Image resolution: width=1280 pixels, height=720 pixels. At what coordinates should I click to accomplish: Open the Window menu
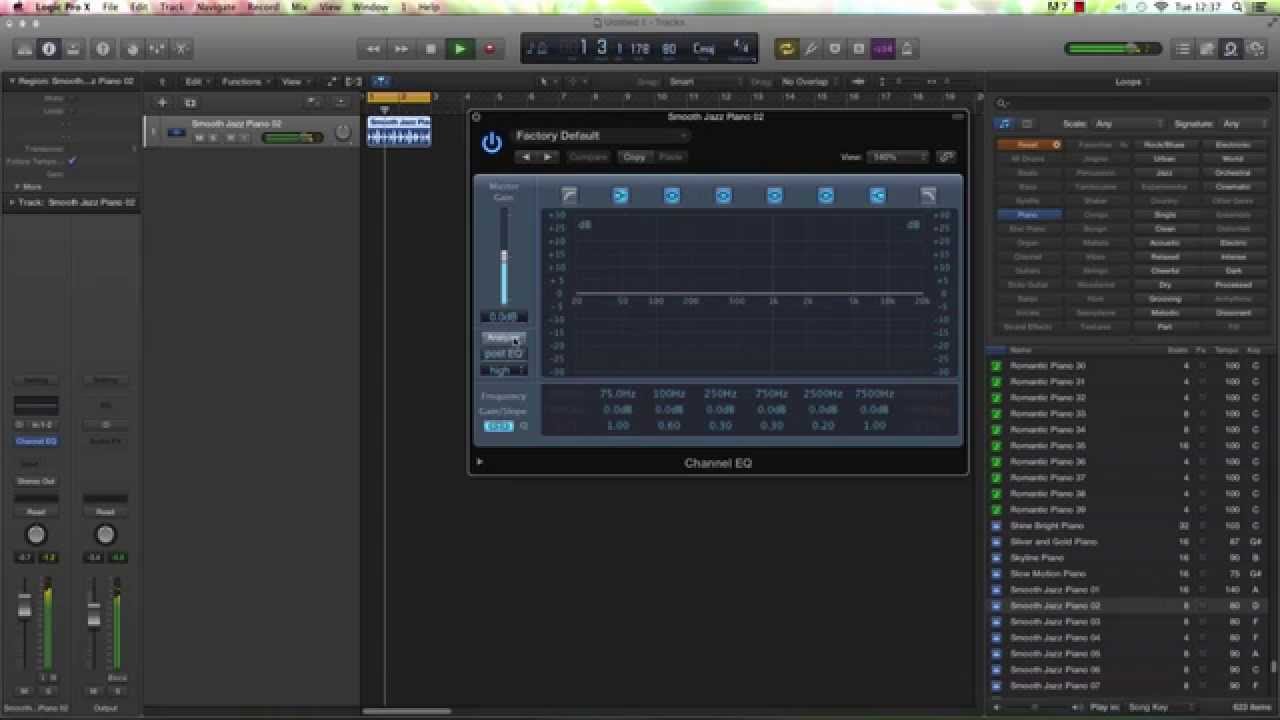[x=370, y=7]
